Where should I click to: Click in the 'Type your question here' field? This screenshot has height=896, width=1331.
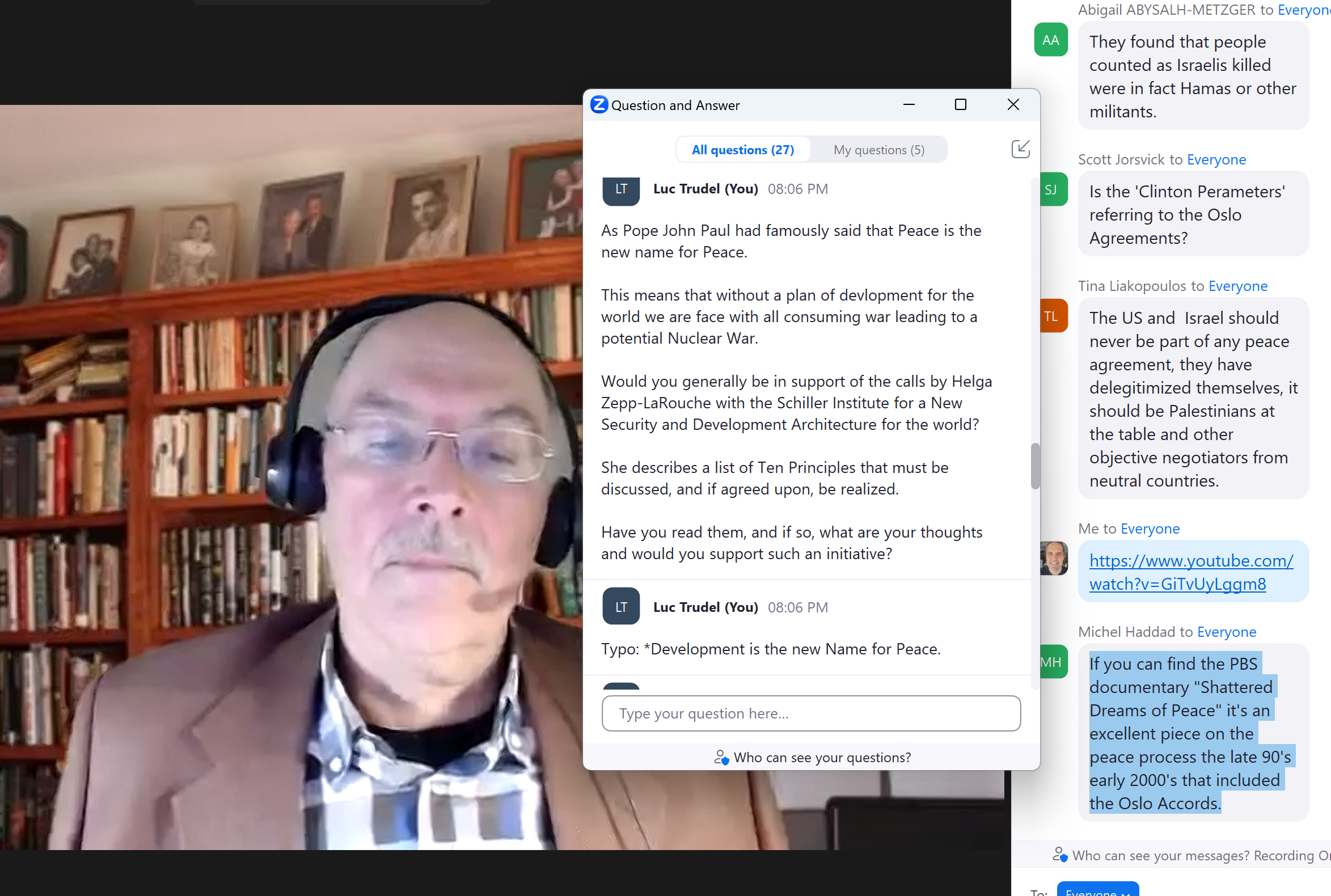coord(811,714)
